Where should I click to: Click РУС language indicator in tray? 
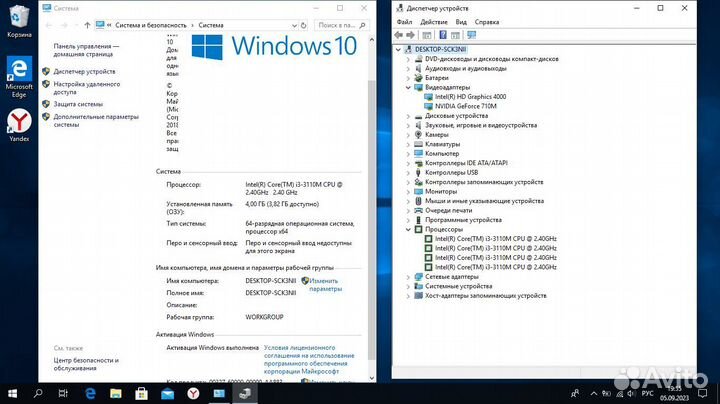pyautogui.click(x=647, y=393)
